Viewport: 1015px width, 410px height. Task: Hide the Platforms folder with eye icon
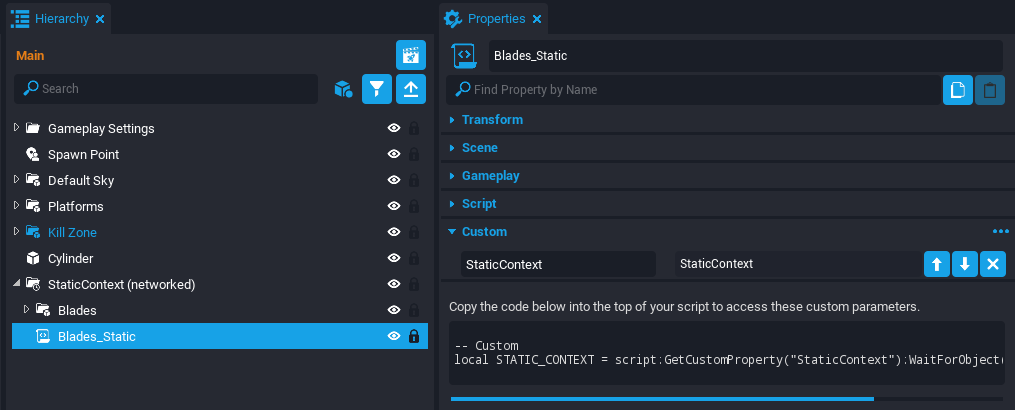tap(394, 206)
